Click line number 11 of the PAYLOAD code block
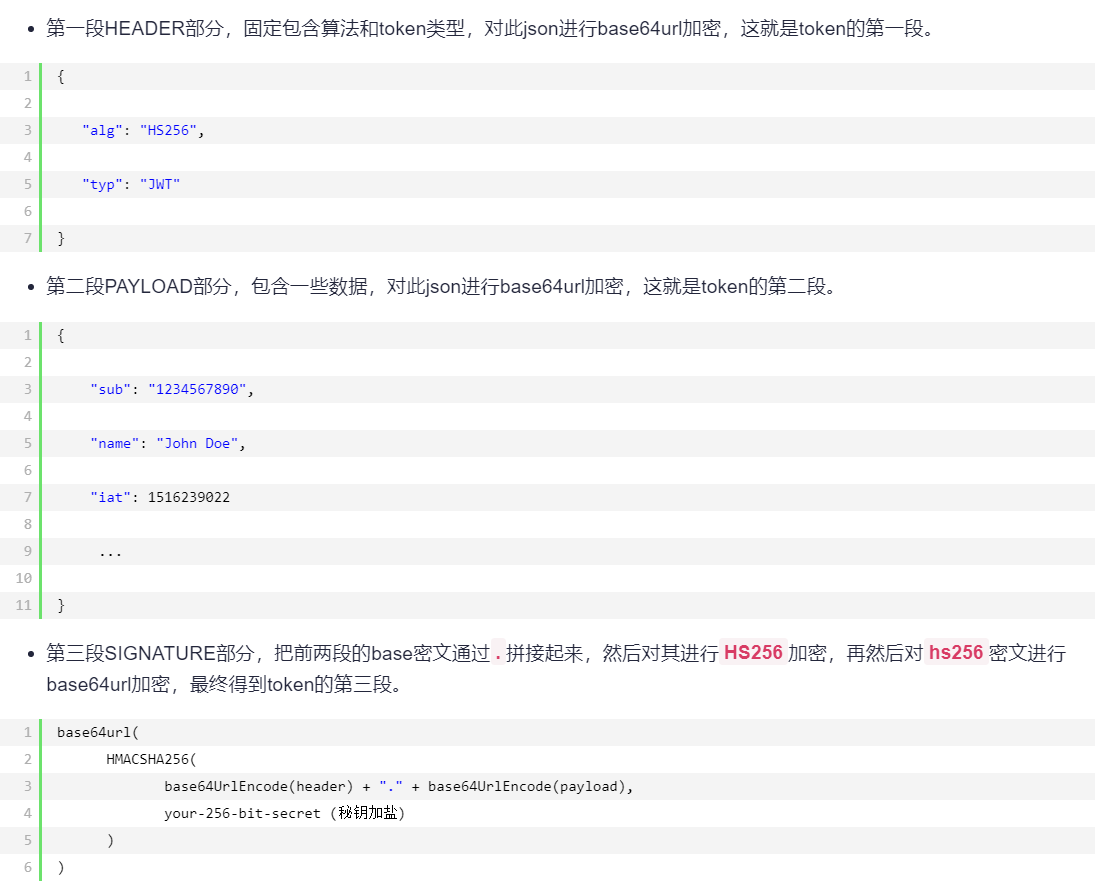The width and height of the screenshot is (1095, 892). pos(23,605)
